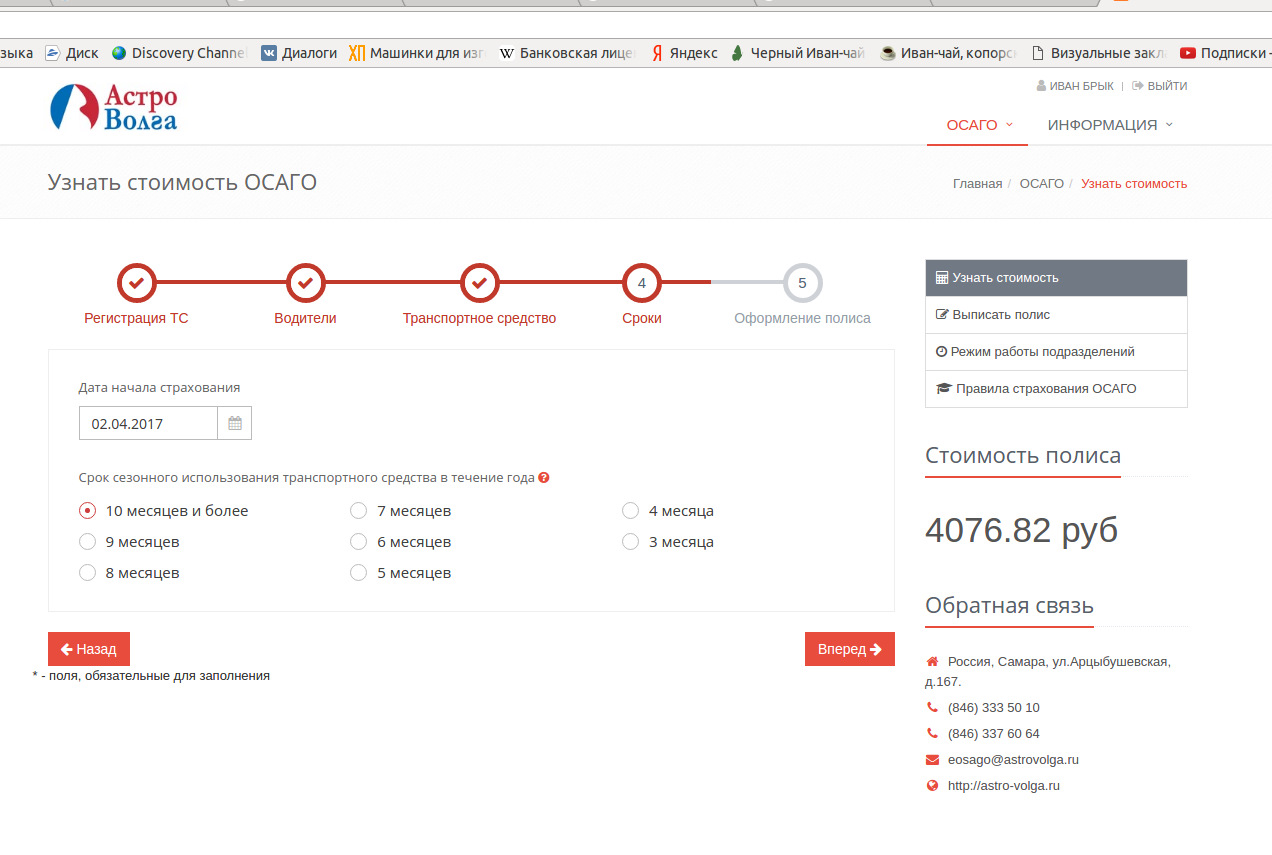Viewport: 1272px width, 855px height.
Task: Open the Машинки для изг bookmark
Action: click(417, 53)
